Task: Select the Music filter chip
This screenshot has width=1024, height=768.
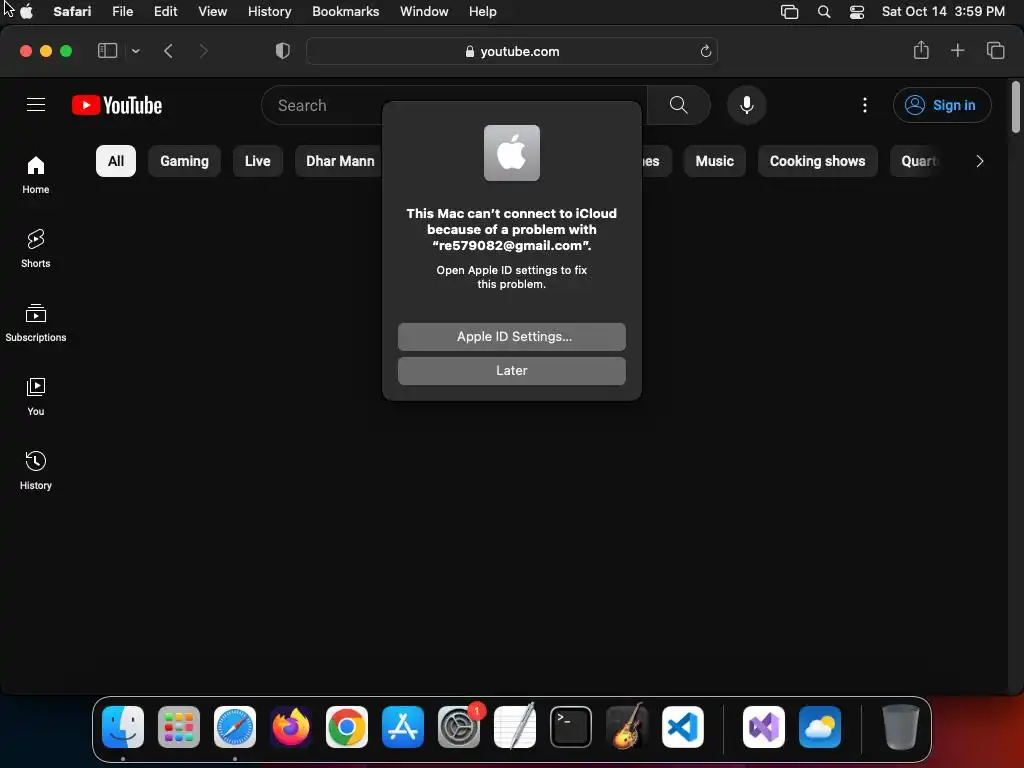Action: [714, 161]
